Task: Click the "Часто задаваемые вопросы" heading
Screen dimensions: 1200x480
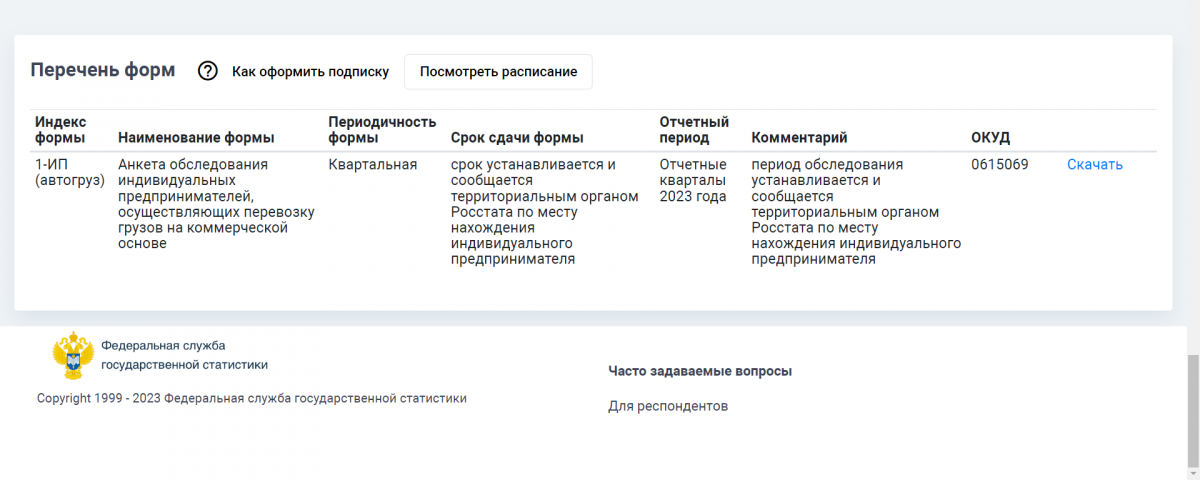Action: [x=700, y=371]
